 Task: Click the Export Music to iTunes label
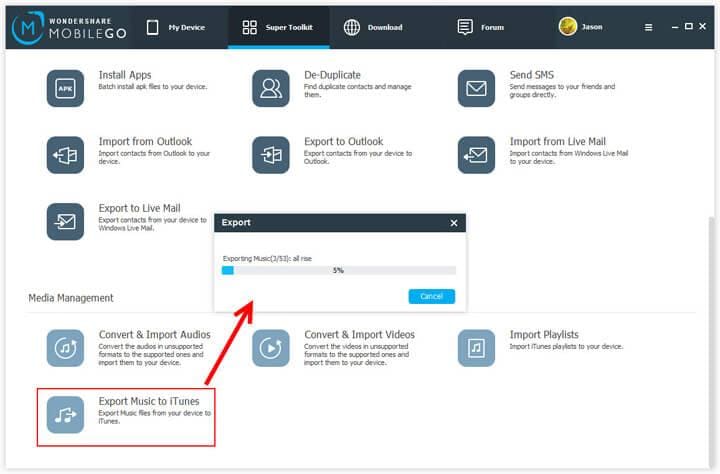coord(149,401)
